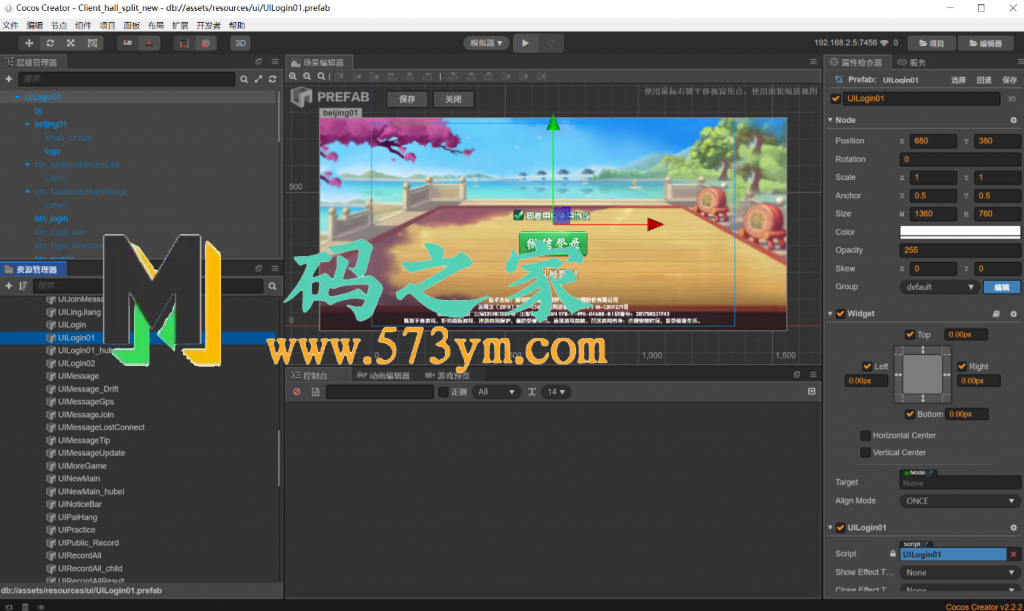Screen dimensions: 1024x611
Task: Open the 开发者 menu
Action: 208,25
